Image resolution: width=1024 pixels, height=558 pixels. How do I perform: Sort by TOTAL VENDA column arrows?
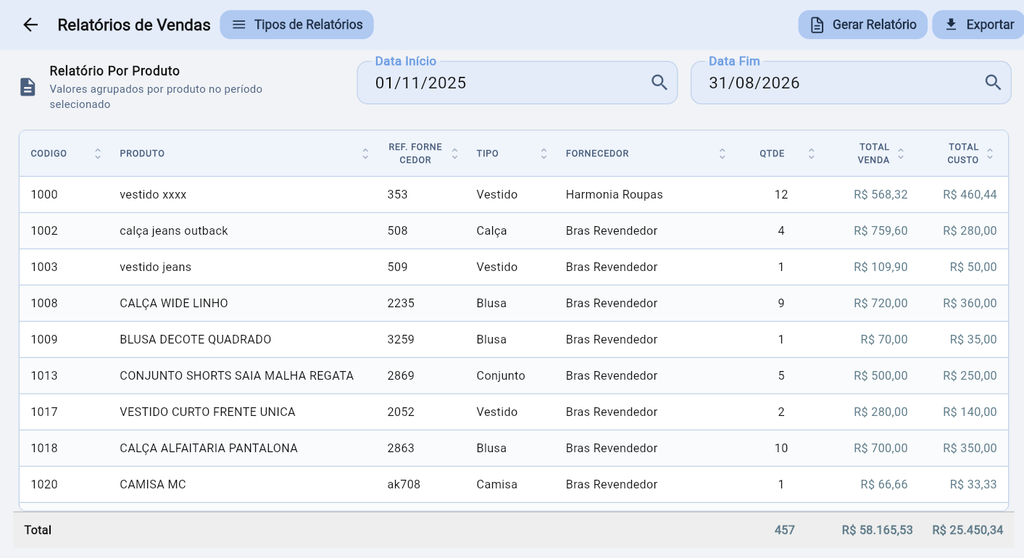pyautogui.click(x=901, y=154)
